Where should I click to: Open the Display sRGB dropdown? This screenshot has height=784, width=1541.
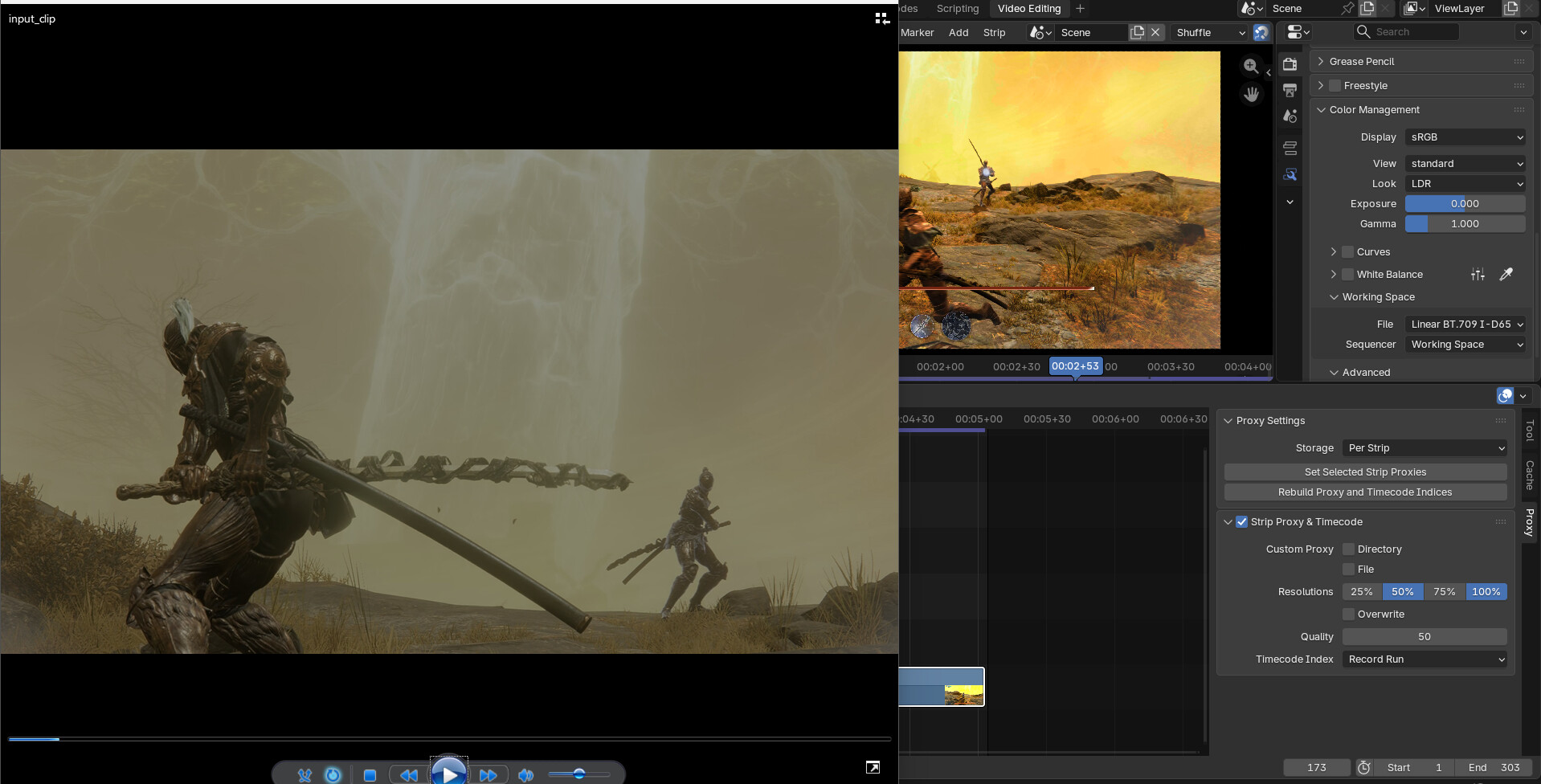coord(1465,137)
